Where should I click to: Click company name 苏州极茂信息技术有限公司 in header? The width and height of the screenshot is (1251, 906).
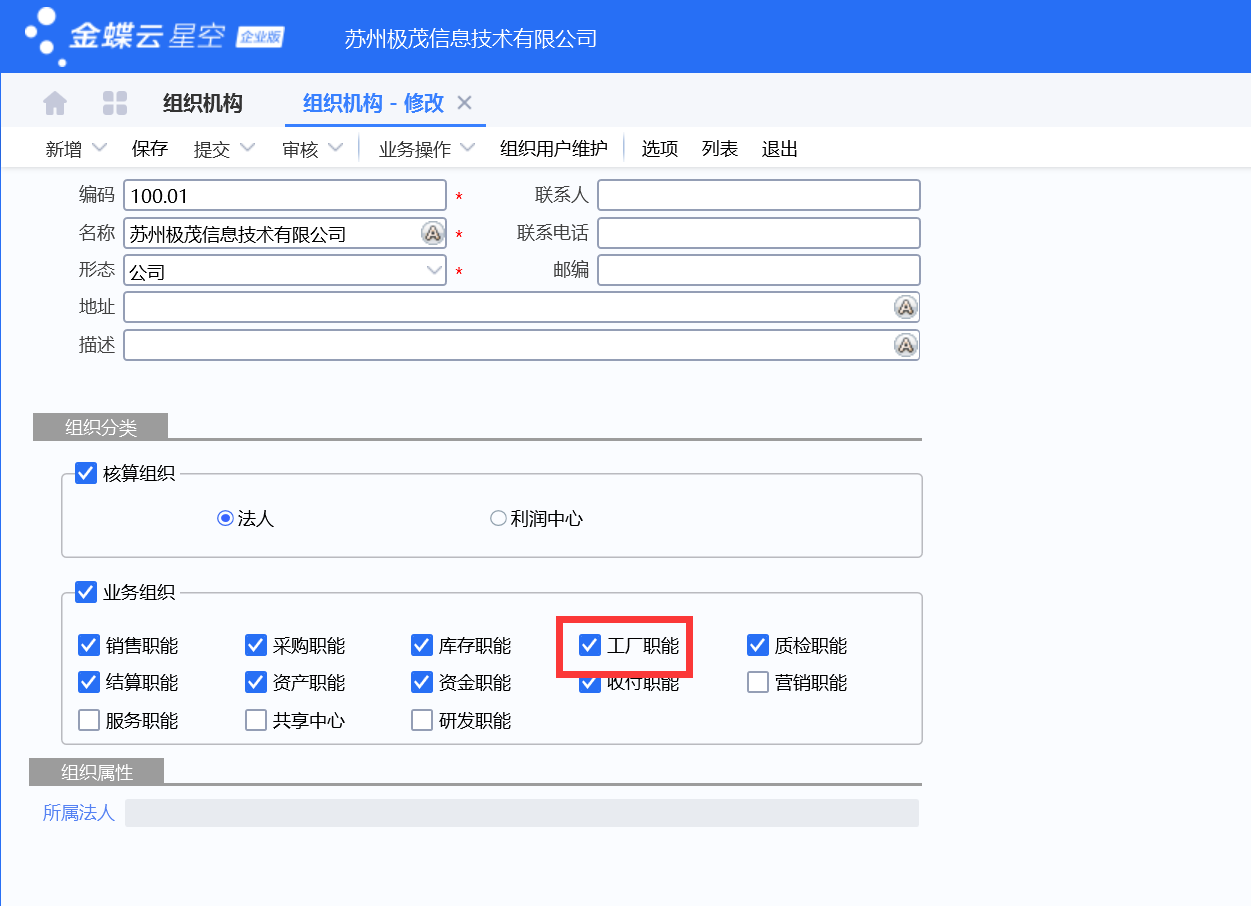tap(471, 39)
